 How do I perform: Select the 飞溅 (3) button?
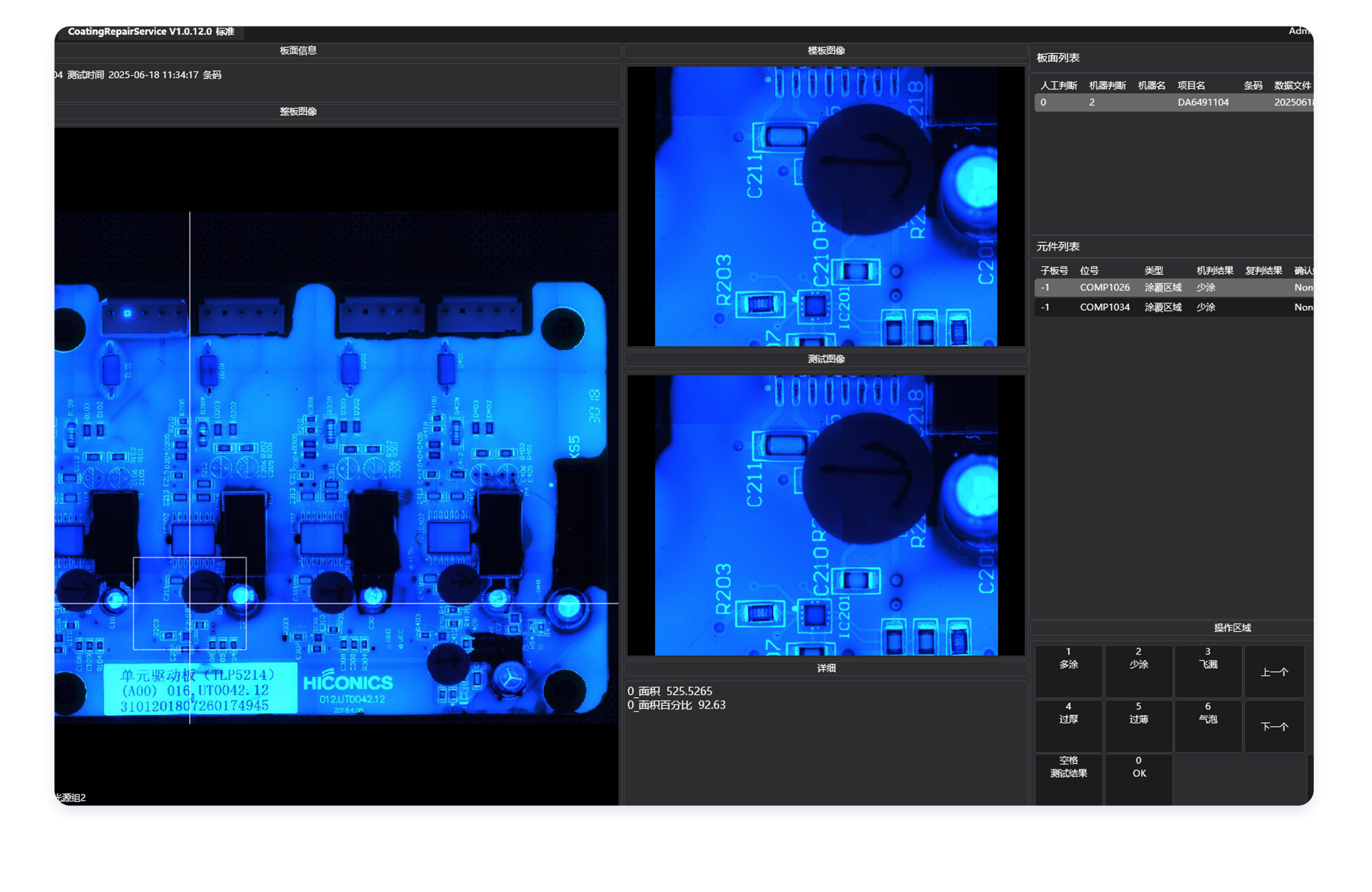pos(1208,671)
